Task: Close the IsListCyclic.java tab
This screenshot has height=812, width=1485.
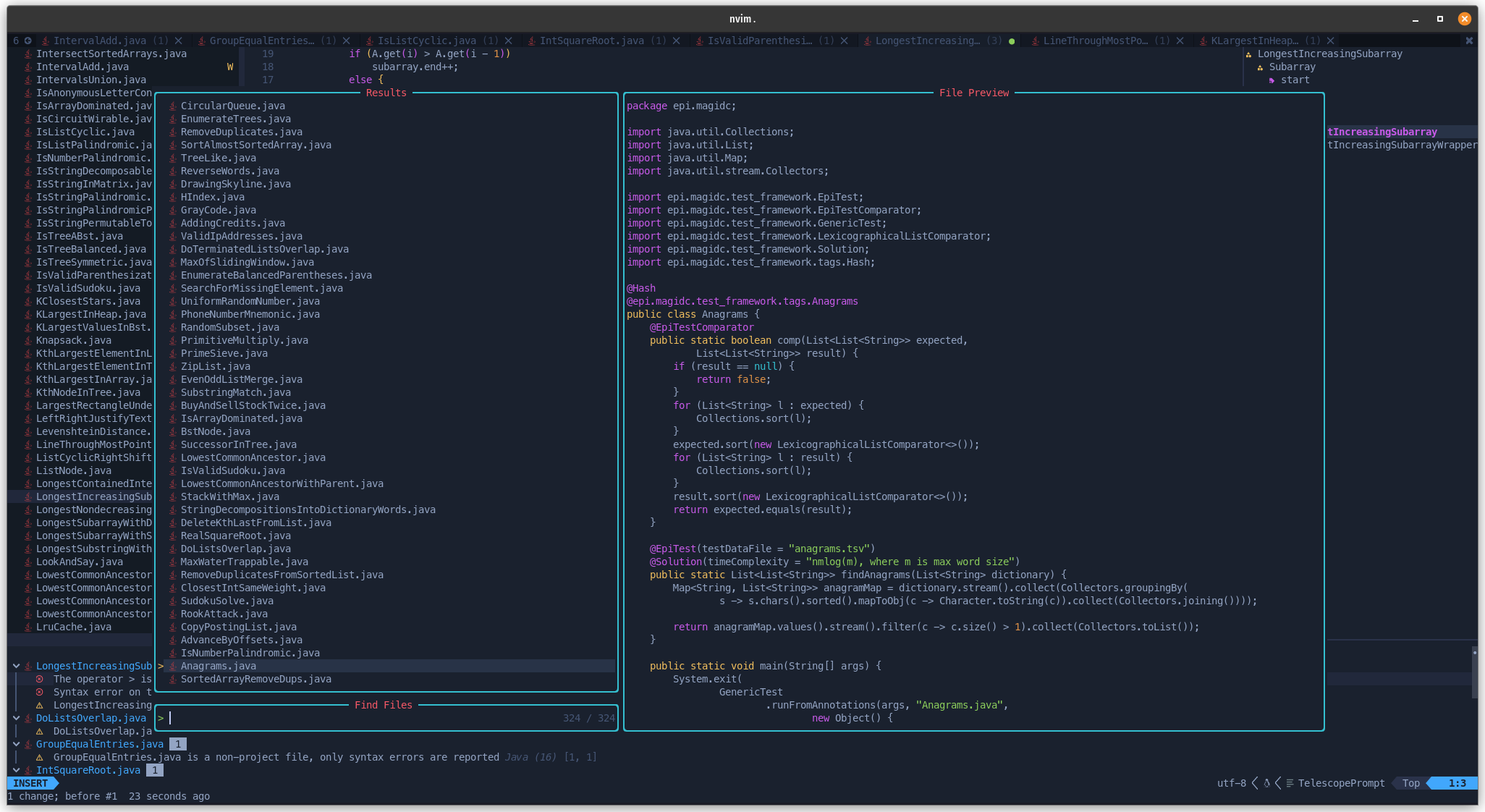Action: [509, 41]
